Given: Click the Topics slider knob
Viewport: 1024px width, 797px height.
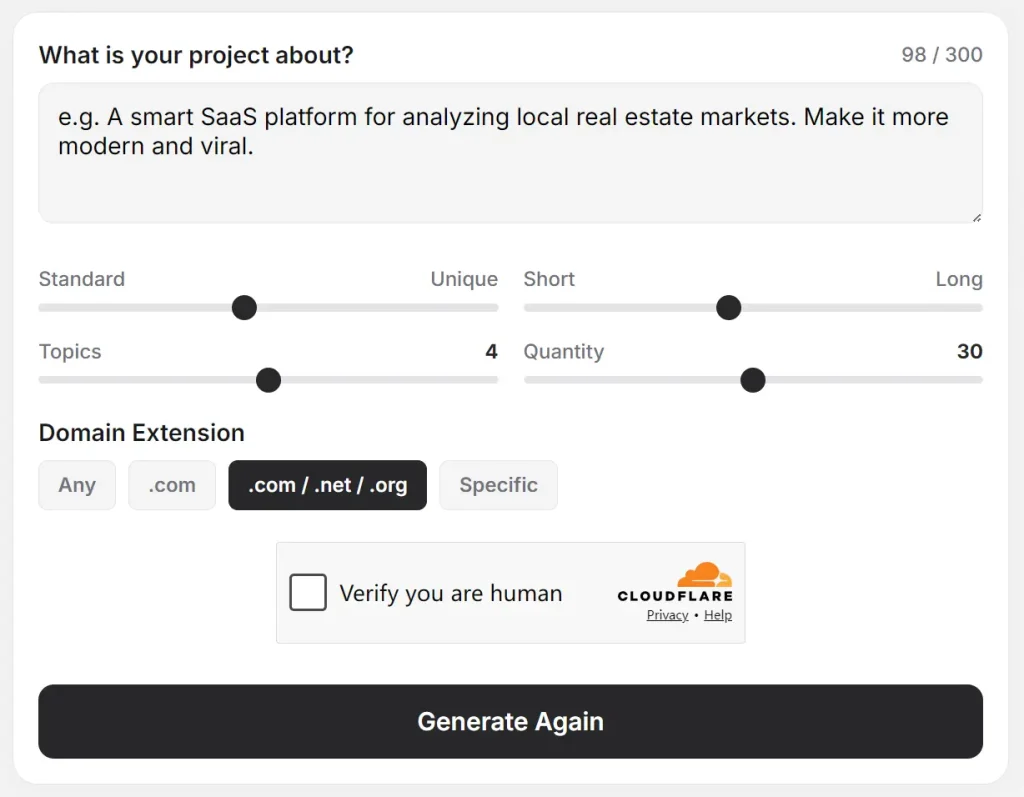Looking at the screenshot, I should [268, 380].
